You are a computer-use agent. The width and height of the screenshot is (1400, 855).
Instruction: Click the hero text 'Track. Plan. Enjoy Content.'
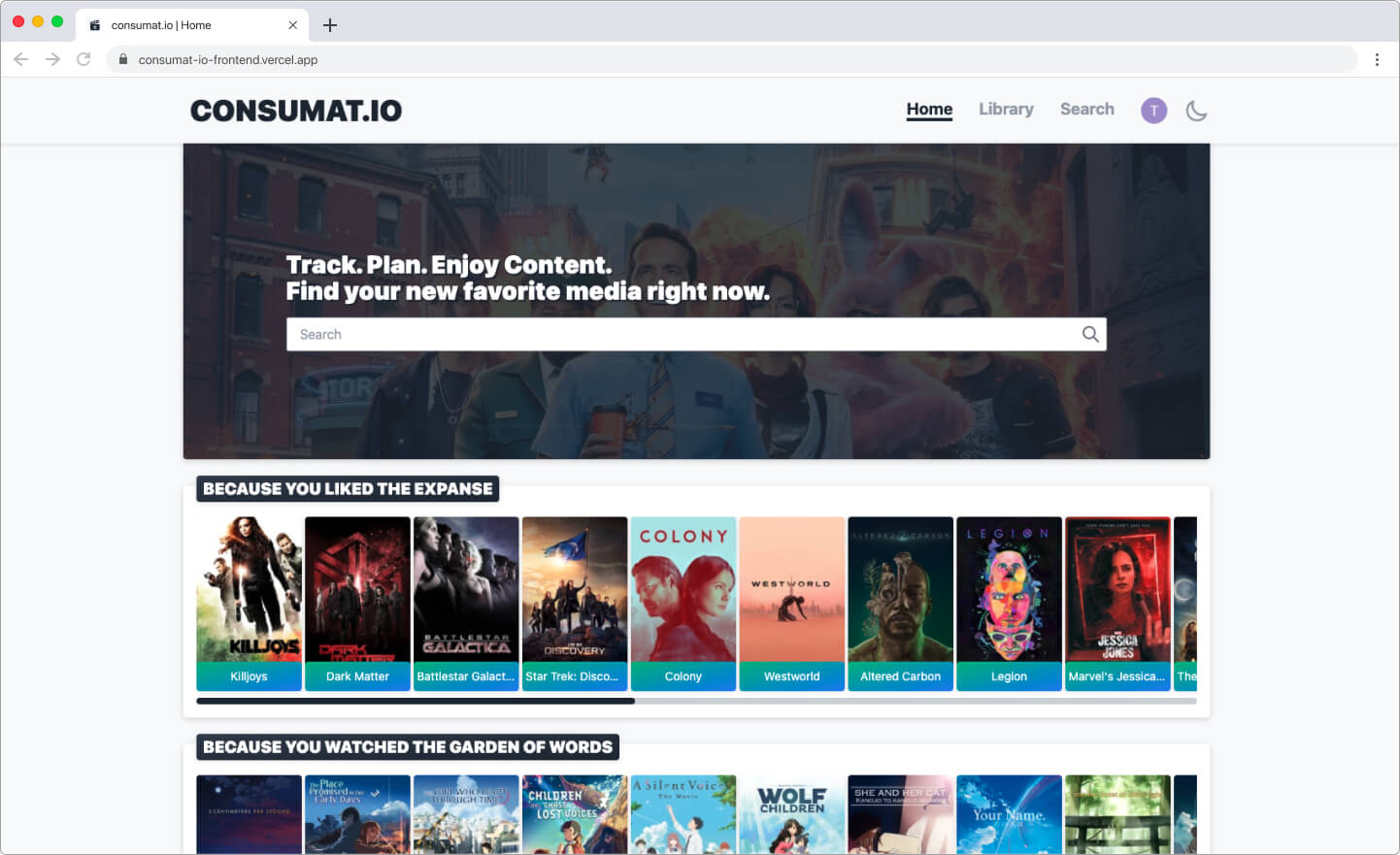pos(449,265)
